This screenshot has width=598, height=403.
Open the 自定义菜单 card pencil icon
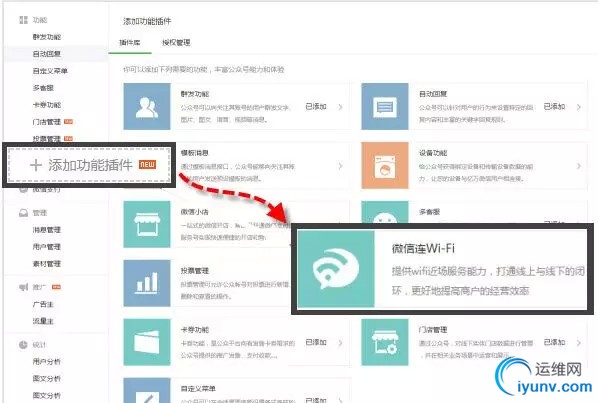point(147,390)
